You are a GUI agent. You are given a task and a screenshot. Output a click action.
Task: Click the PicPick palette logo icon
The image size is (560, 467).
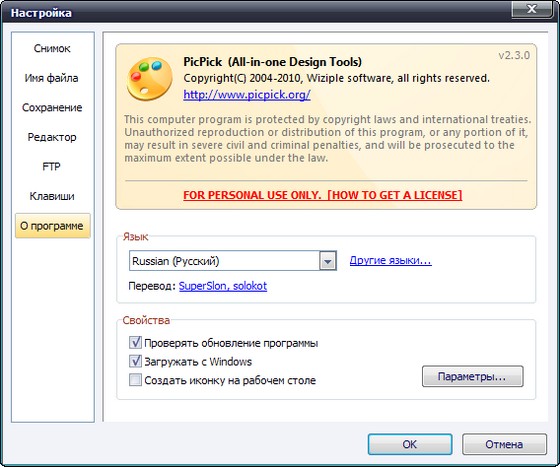tap(150, 79)
